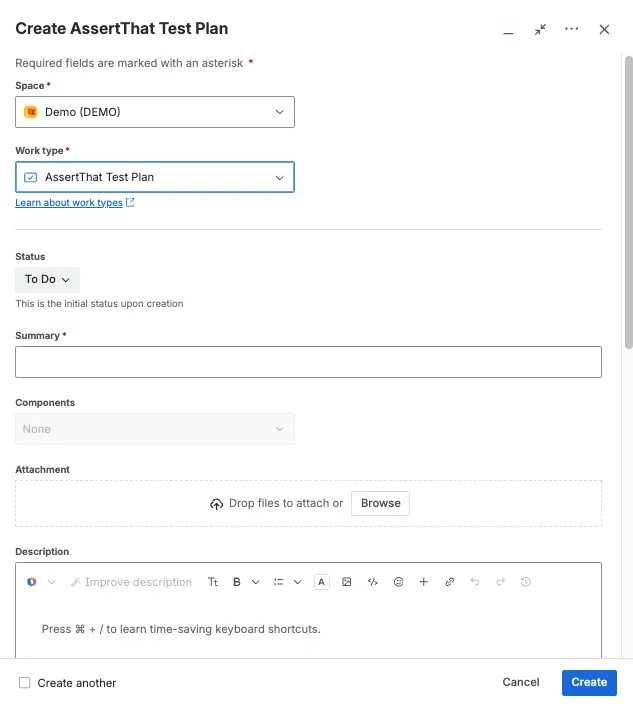Image resolution: width=633 pixels, height=711 pixels.
Task: Add a link with link icon
Action: coord(450,582)
